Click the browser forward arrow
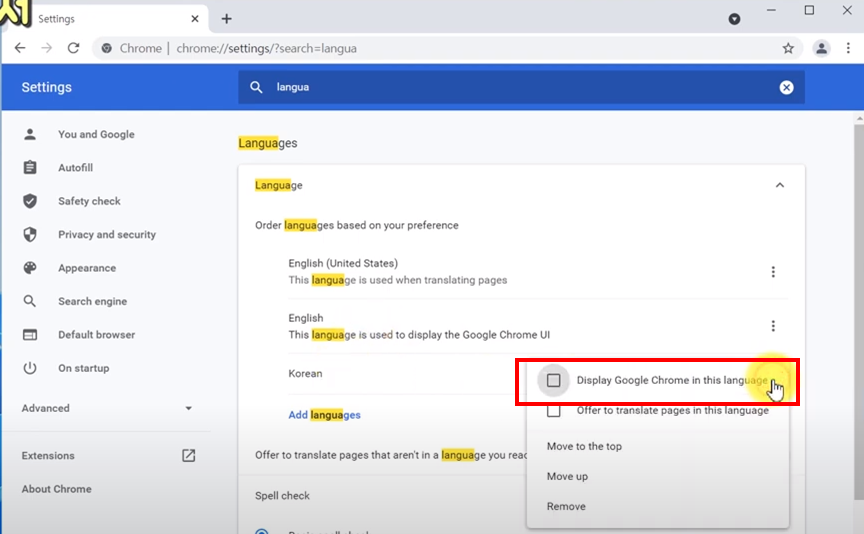This screenshot has width=864, height=534. point(47,48)
